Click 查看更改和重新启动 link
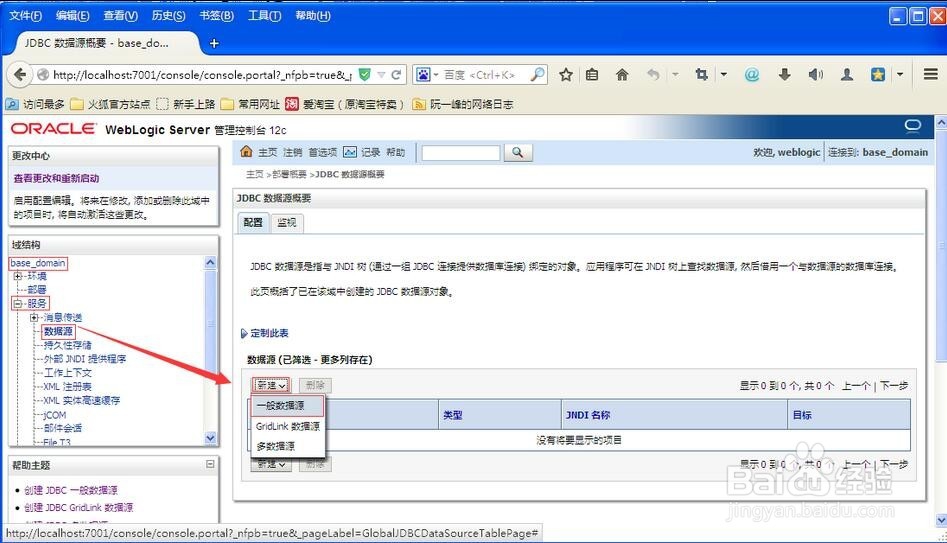 click(x=56, y=178)
